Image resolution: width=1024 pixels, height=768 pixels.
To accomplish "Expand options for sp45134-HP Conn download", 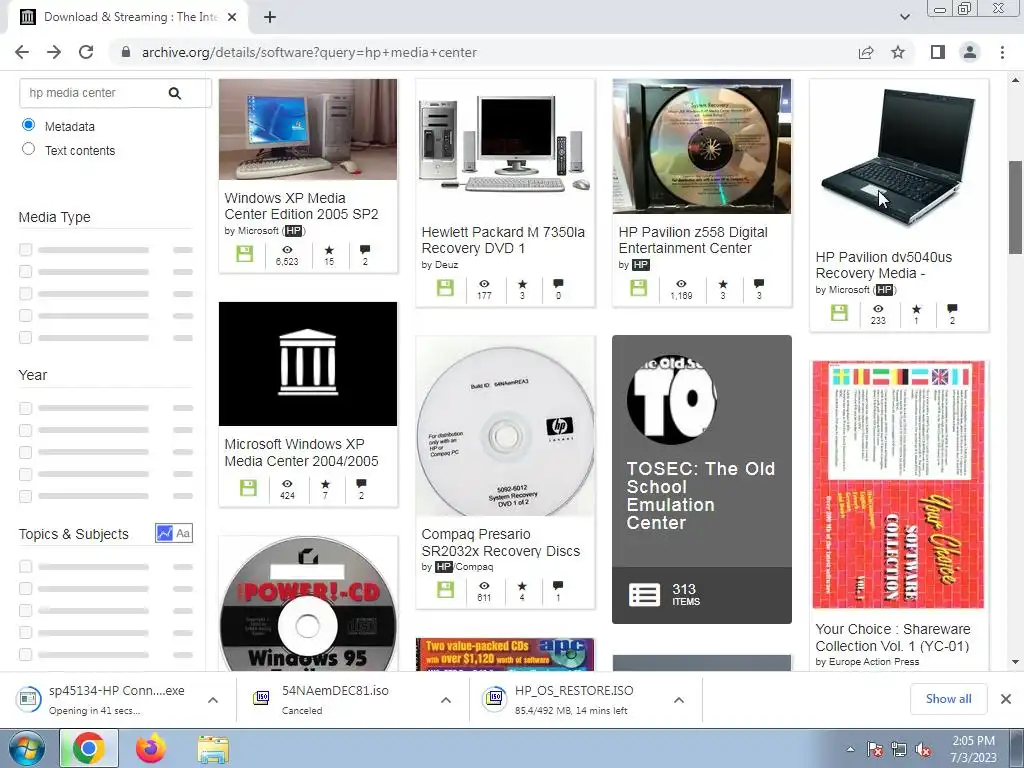I will tap(213, 699).
